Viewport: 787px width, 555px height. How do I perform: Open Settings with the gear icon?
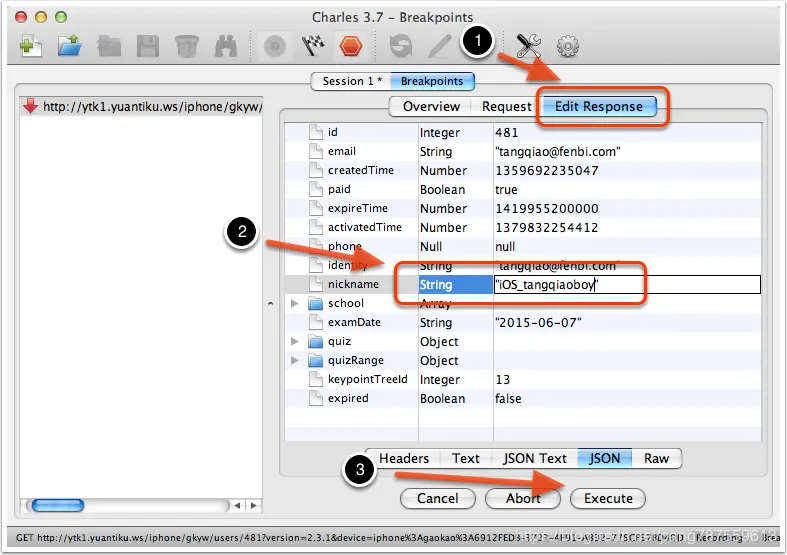coord(568,47)
